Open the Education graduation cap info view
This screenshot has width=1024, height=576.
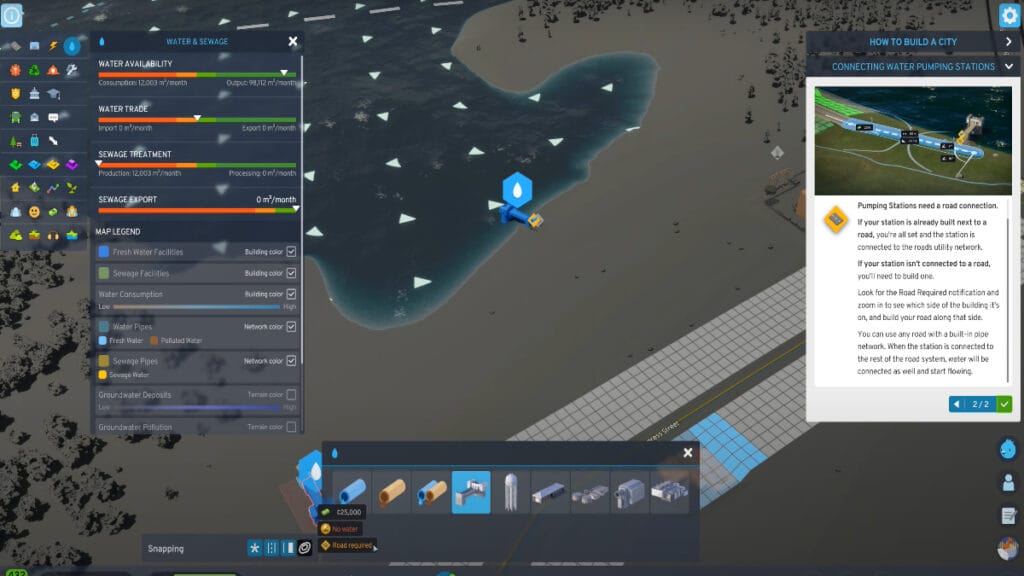[x=53, y=93]
